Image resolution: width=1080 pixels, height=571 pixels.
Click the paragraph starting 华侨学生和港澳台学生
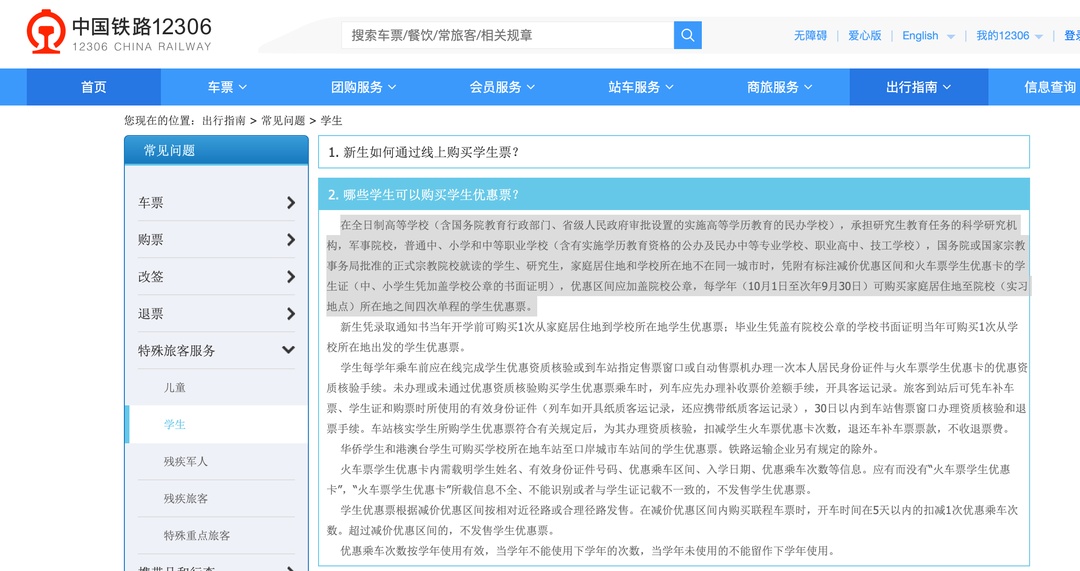click(610, 449)
